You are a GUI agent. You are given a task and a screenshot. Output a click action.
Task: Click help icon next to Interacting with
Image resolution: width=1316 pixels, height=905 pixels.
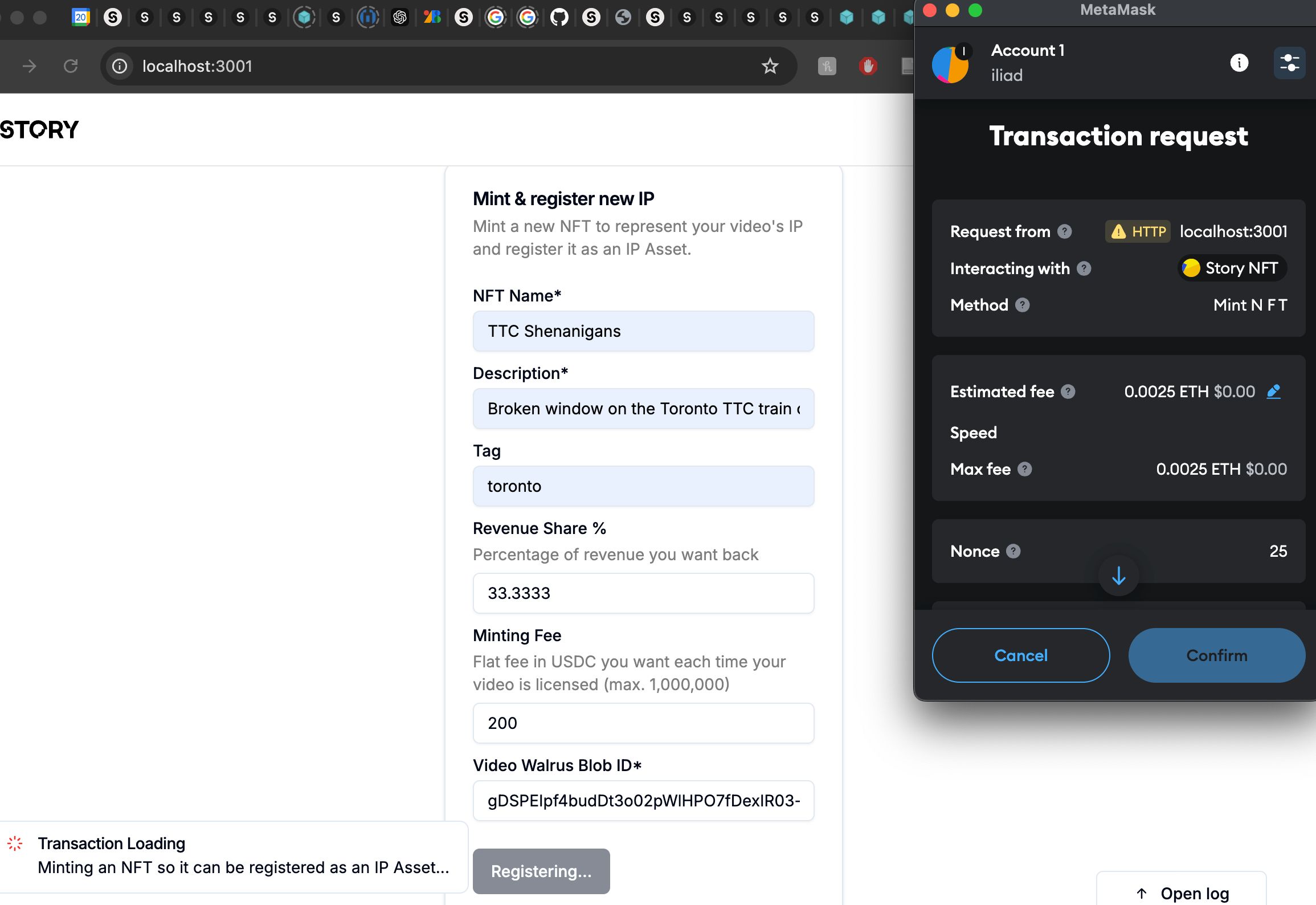point(1084,268)
